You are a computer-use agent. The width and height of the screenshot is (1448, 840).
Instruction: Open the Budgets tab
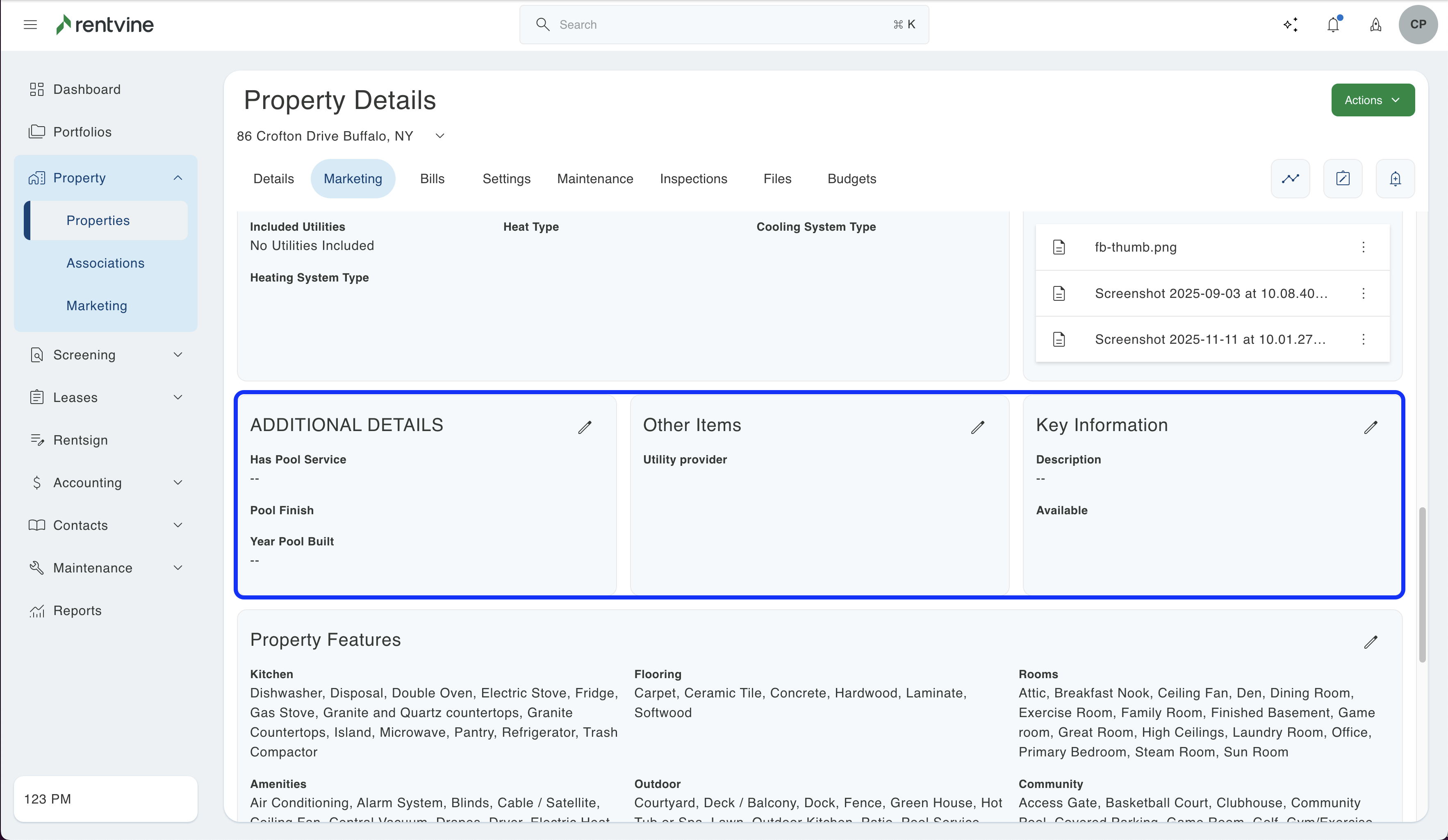click(x=851, y=179)
